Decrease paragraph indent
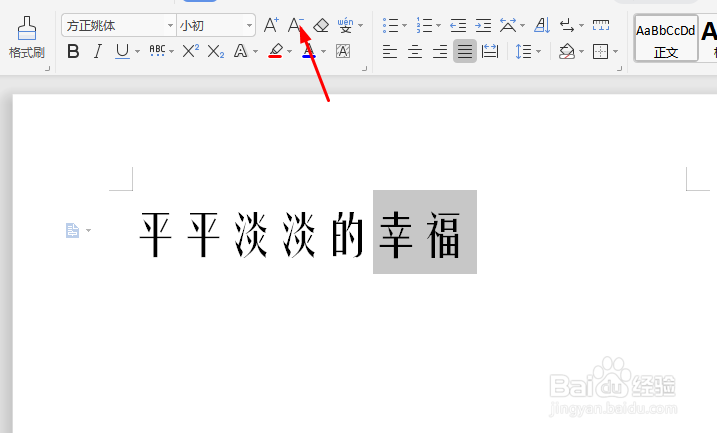 (458, 25)
